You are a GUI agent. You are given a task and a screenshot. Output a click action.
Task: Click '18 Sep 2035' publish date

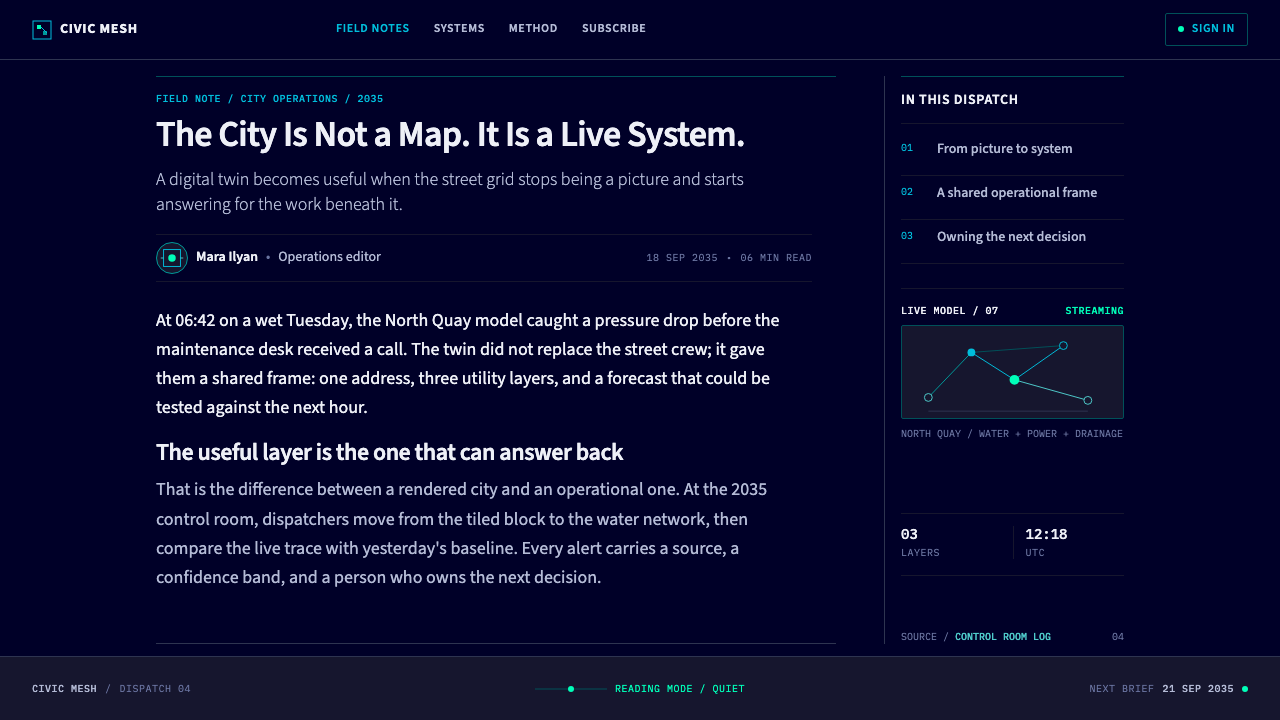682,258
